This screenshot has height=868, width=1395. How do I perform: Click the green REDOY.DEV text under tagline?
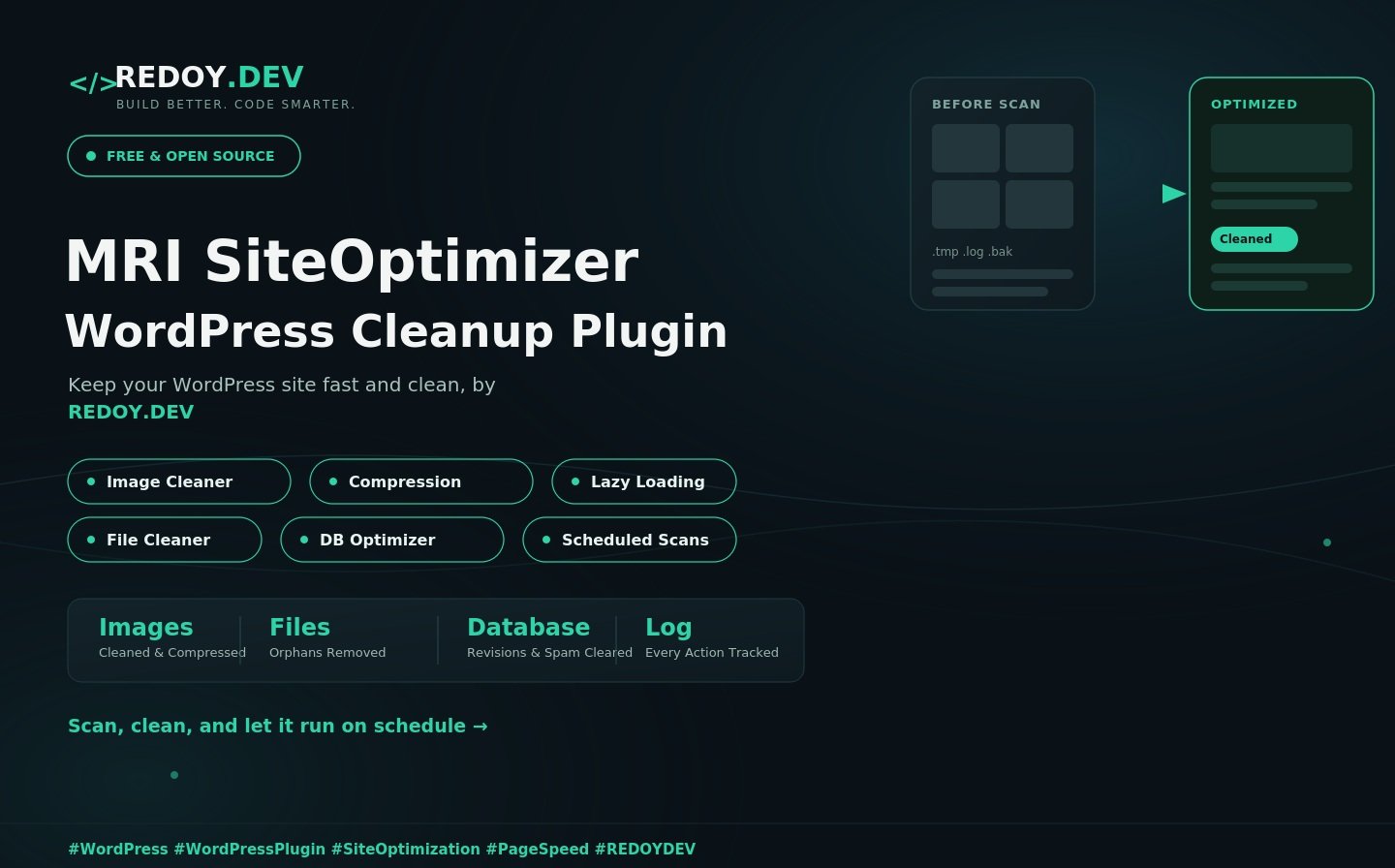tap(131, 412)
